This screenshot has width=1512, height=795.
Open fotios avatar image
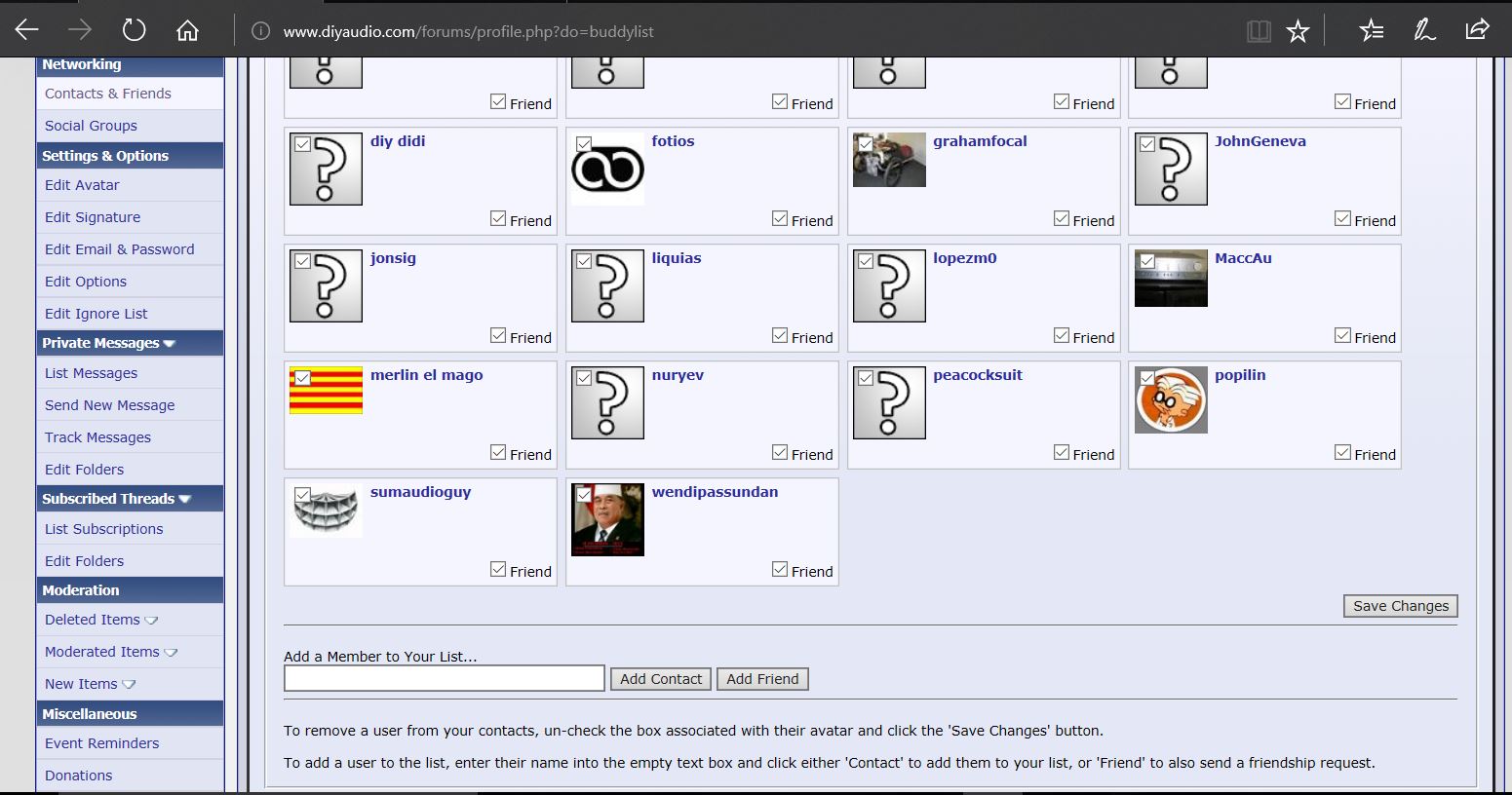607,170
